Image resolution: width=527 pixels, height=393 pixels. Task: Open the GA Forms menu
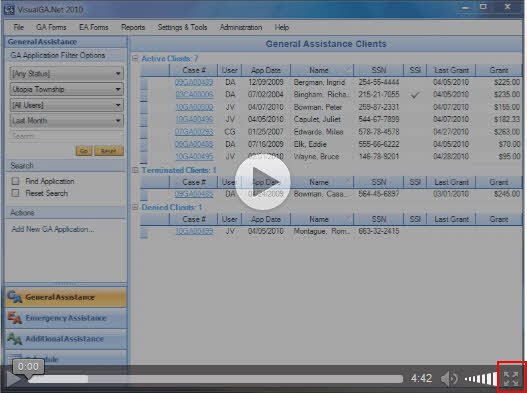[51, 27]
